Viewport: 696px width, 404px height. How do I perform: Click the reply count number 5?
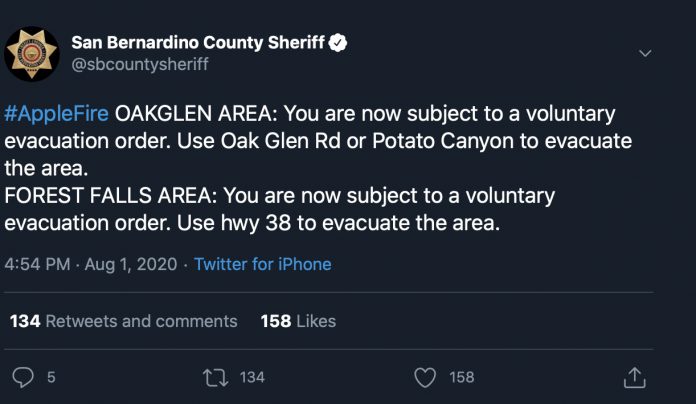(x=51, y=377)
